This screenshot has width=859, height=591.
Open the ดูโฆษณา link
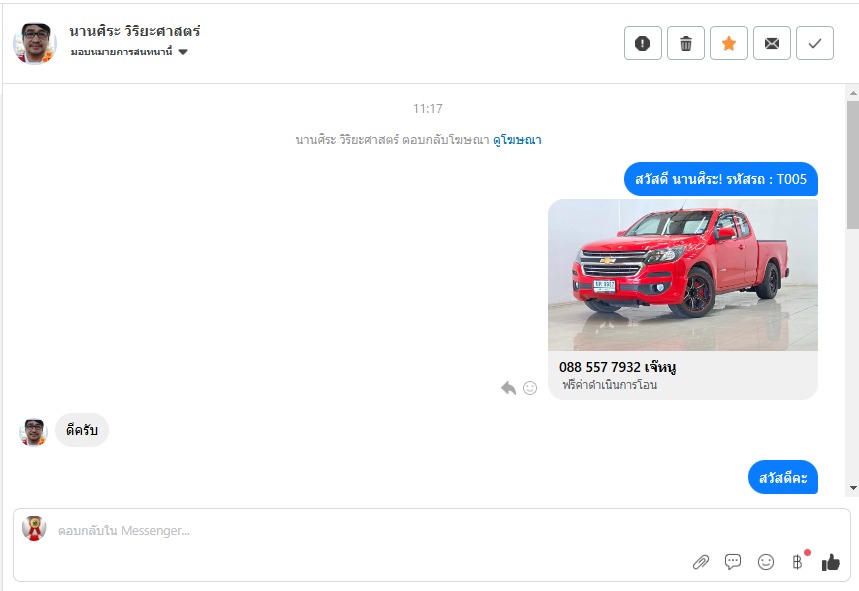tap(517, 140)
